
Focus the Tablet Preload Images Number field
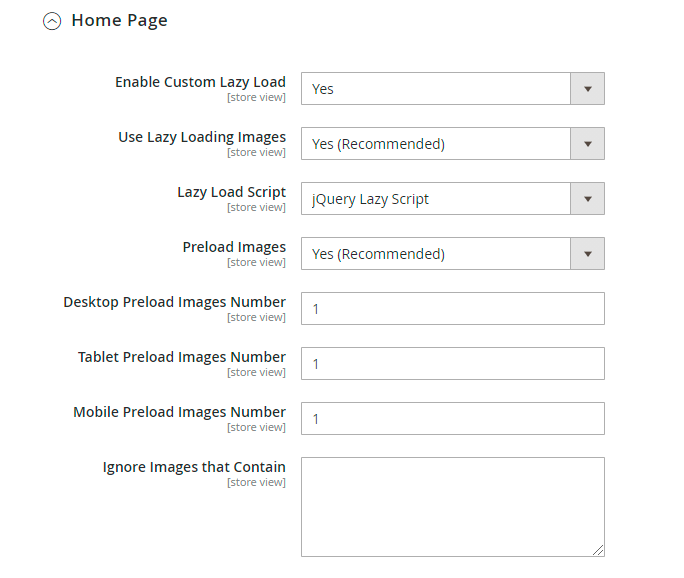pyautogui.click(x=452, y=364)
